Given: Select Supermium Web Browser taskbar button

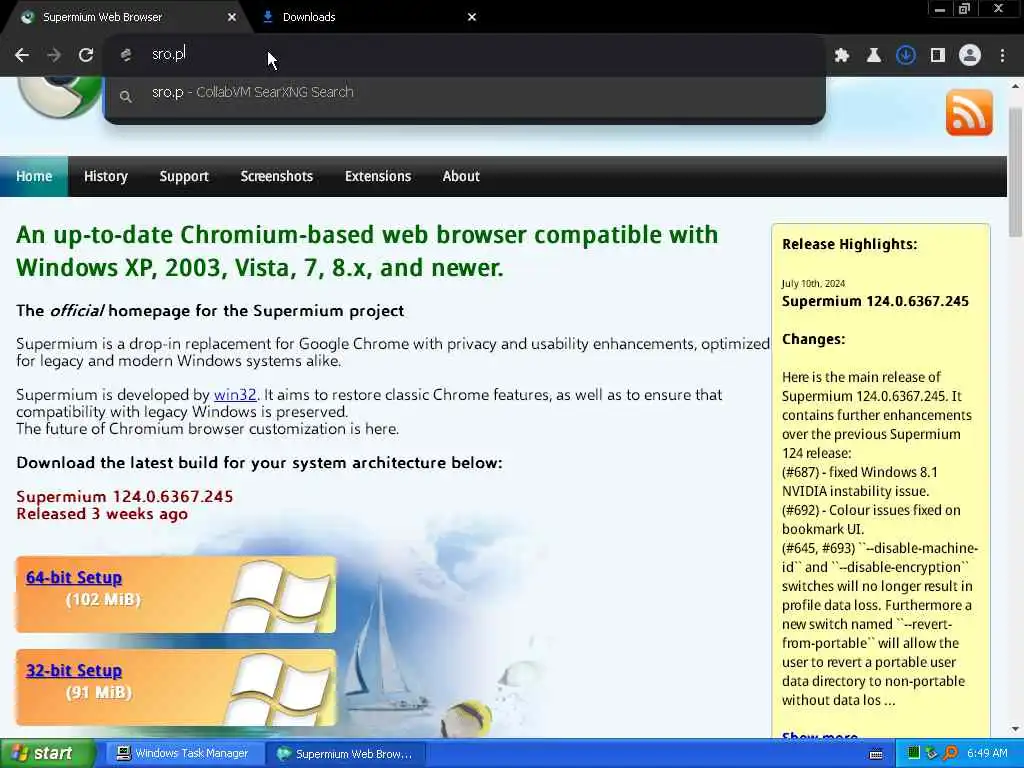Looking at the screenshot, I should [345, 754].
